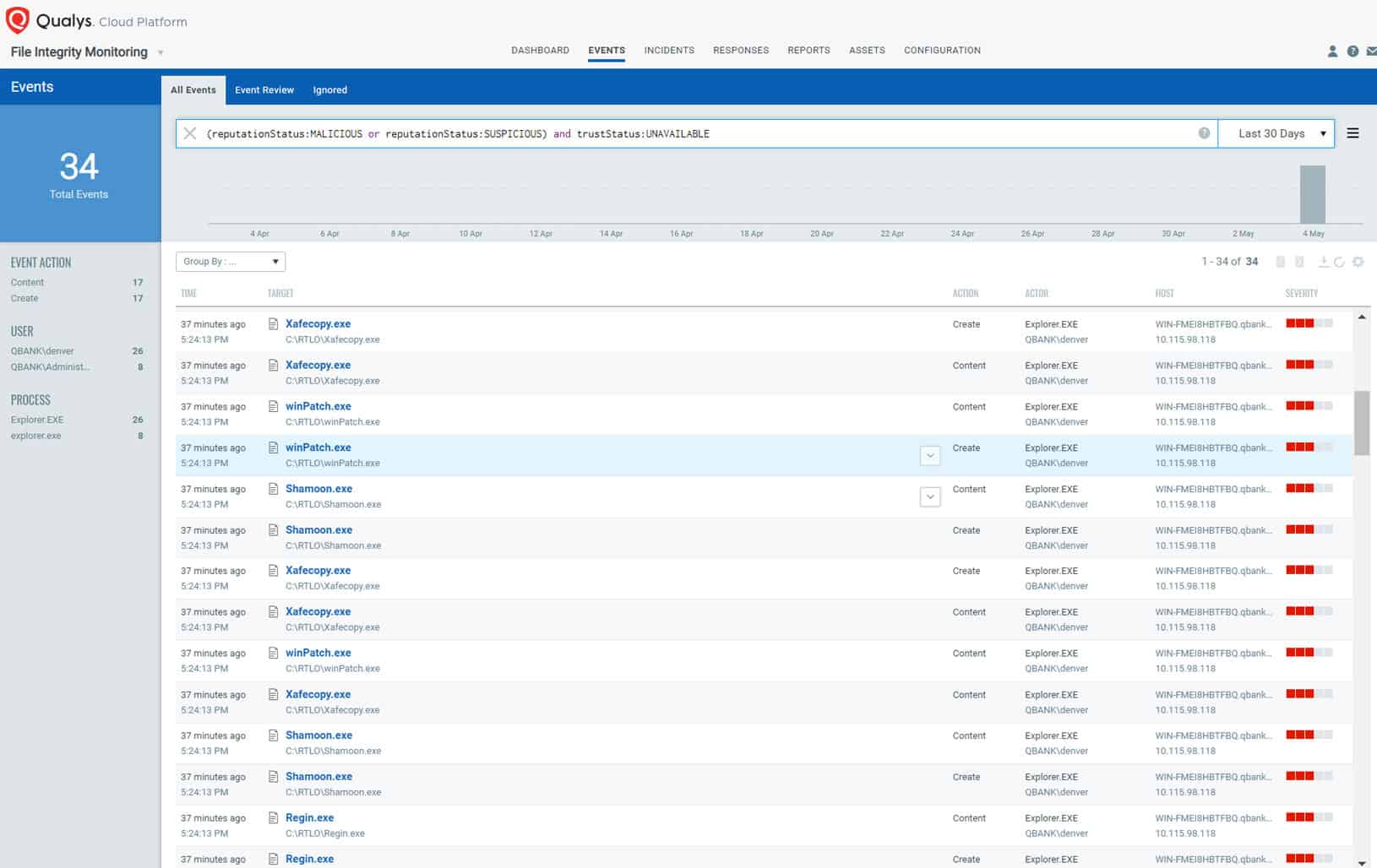Filter events by Content action

coord(27,283)
